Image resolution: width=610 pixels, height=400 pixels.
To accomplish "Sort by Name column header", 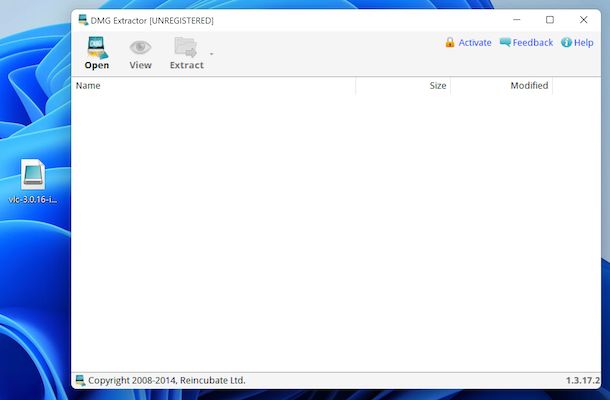I will [x=214, y=86].
